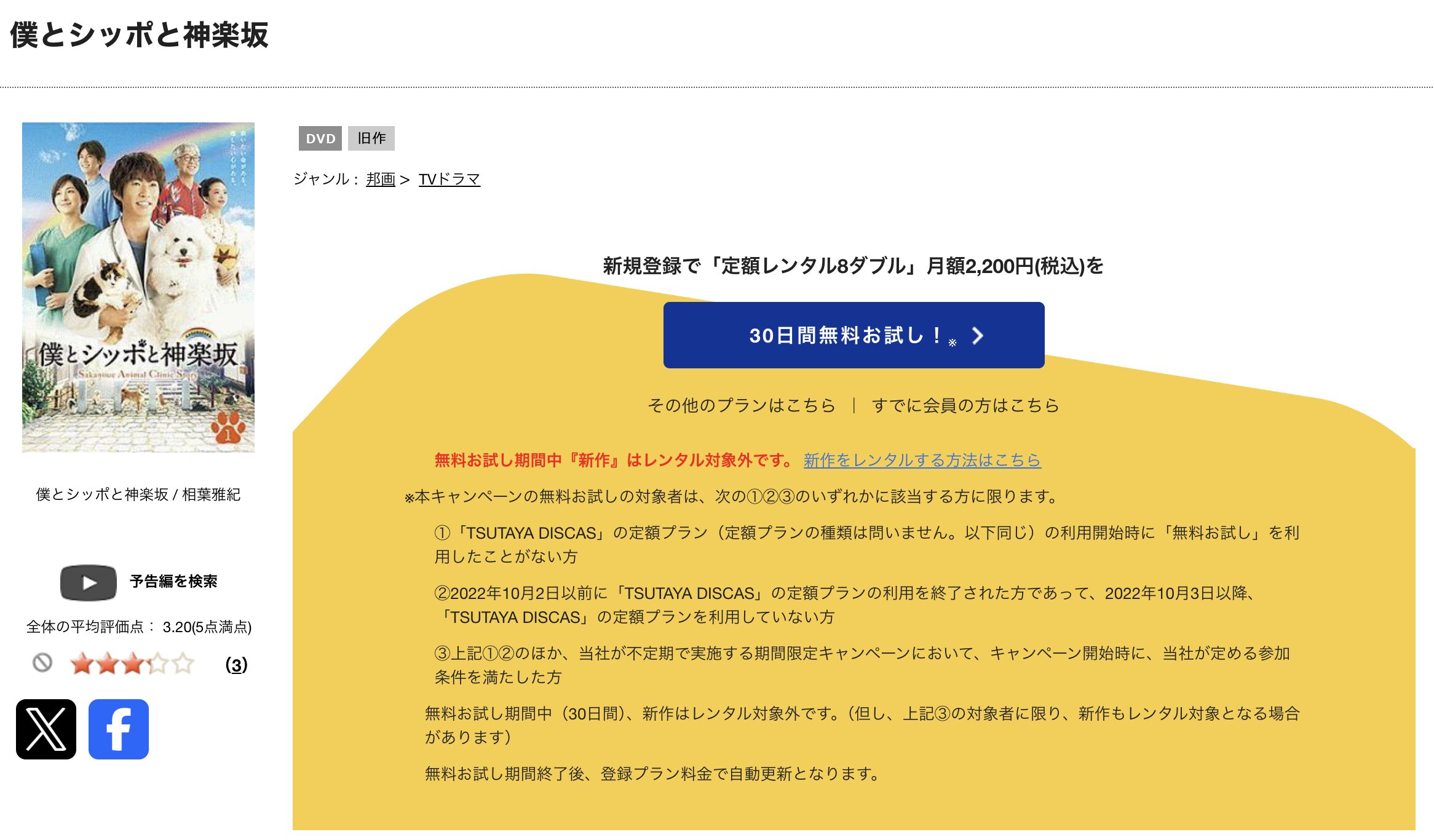Click the ジャンル label
Screen dimensions: 1434x840
[326, 179]
